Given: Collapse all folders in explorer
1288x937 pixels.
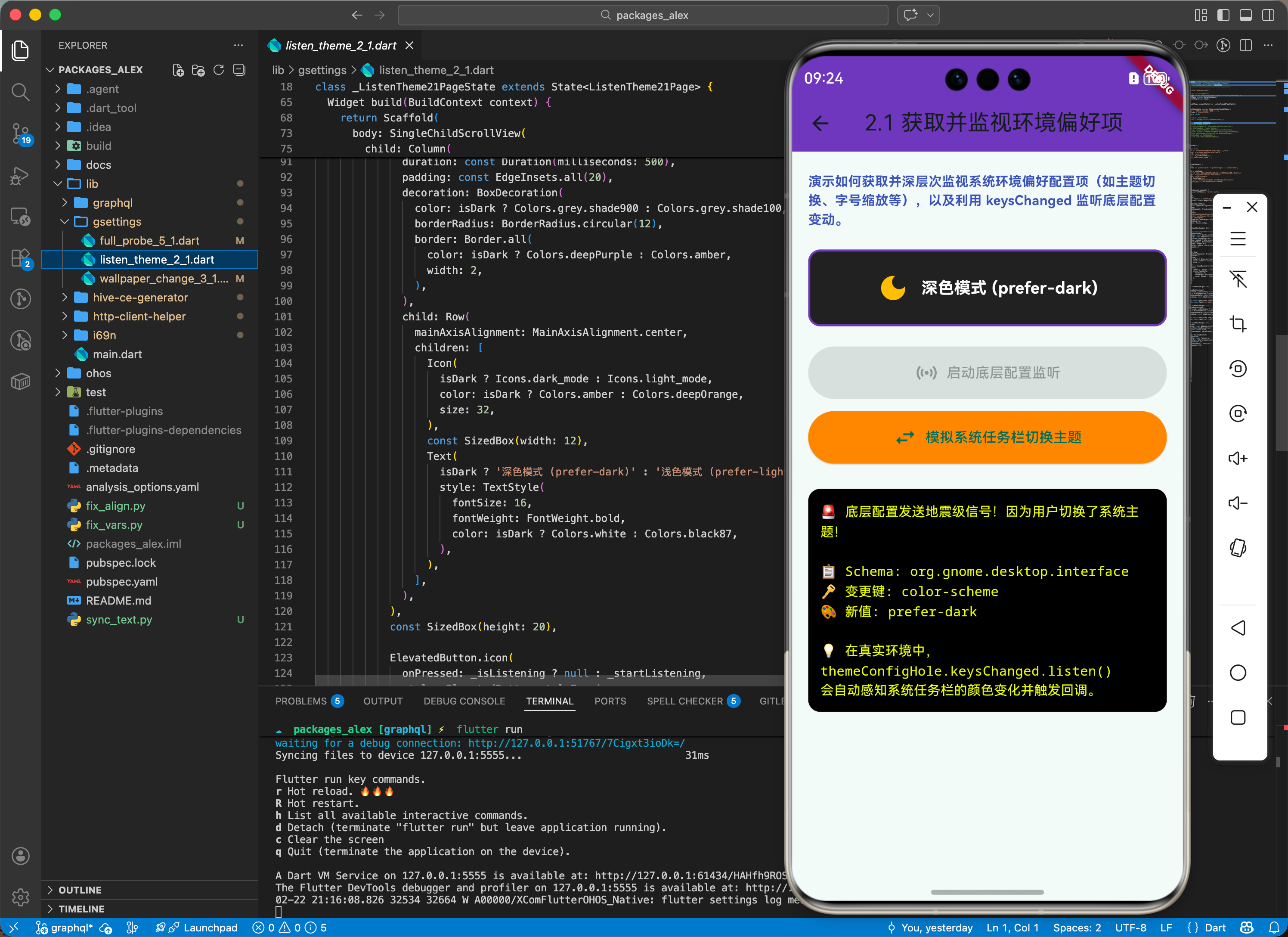Looking at the screenshot, I should pyautogui.click(x=240, y=70).
